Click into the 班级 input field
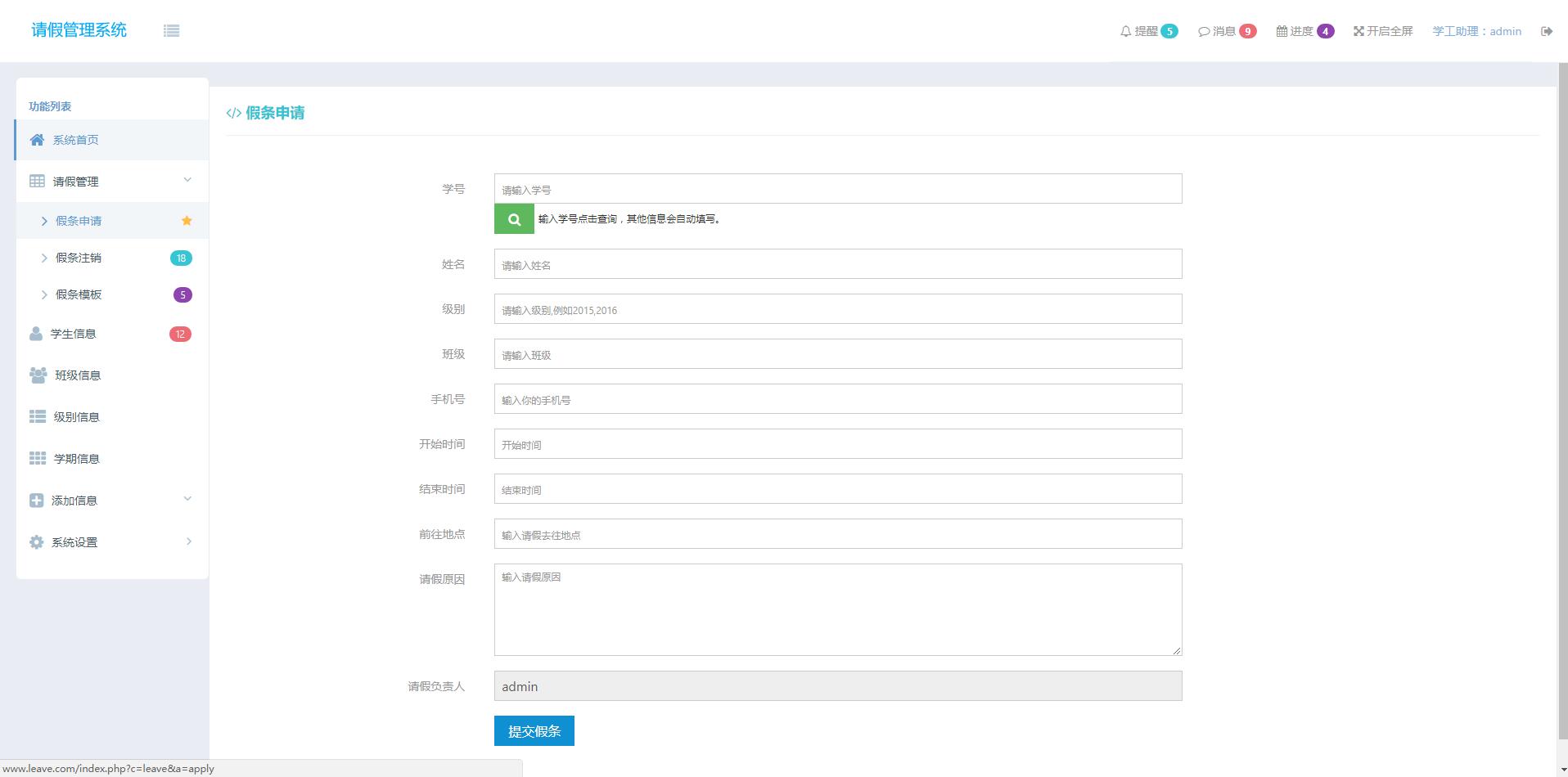 838,354
